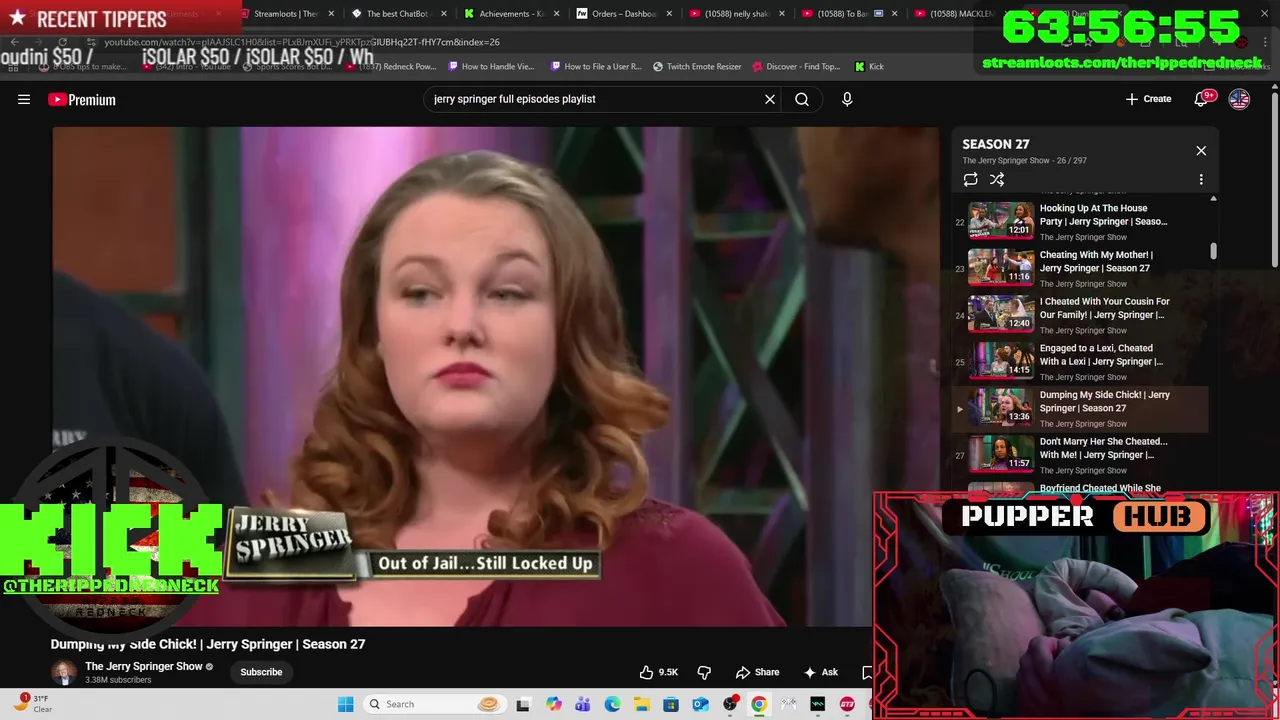The image size is (1280, 720).
Task: Click the browser address bar URL
Action: (302, 42)
